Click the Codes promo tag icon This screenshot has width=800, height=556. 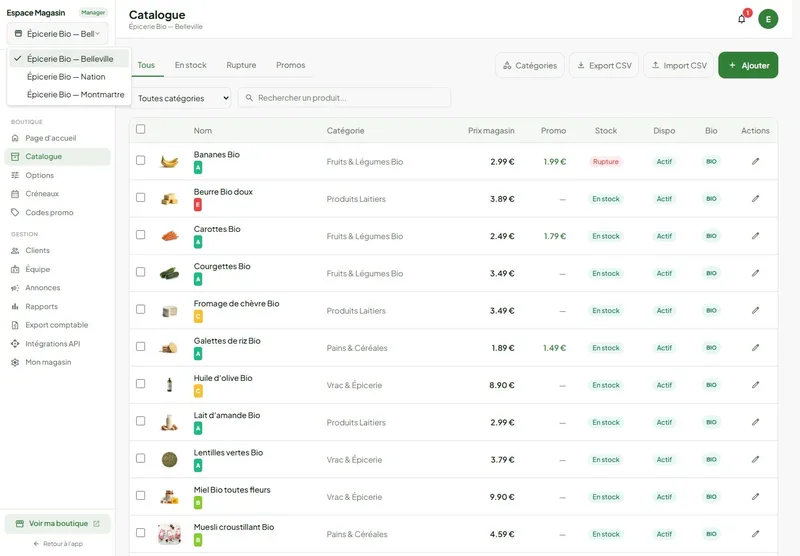coord(15,212)
